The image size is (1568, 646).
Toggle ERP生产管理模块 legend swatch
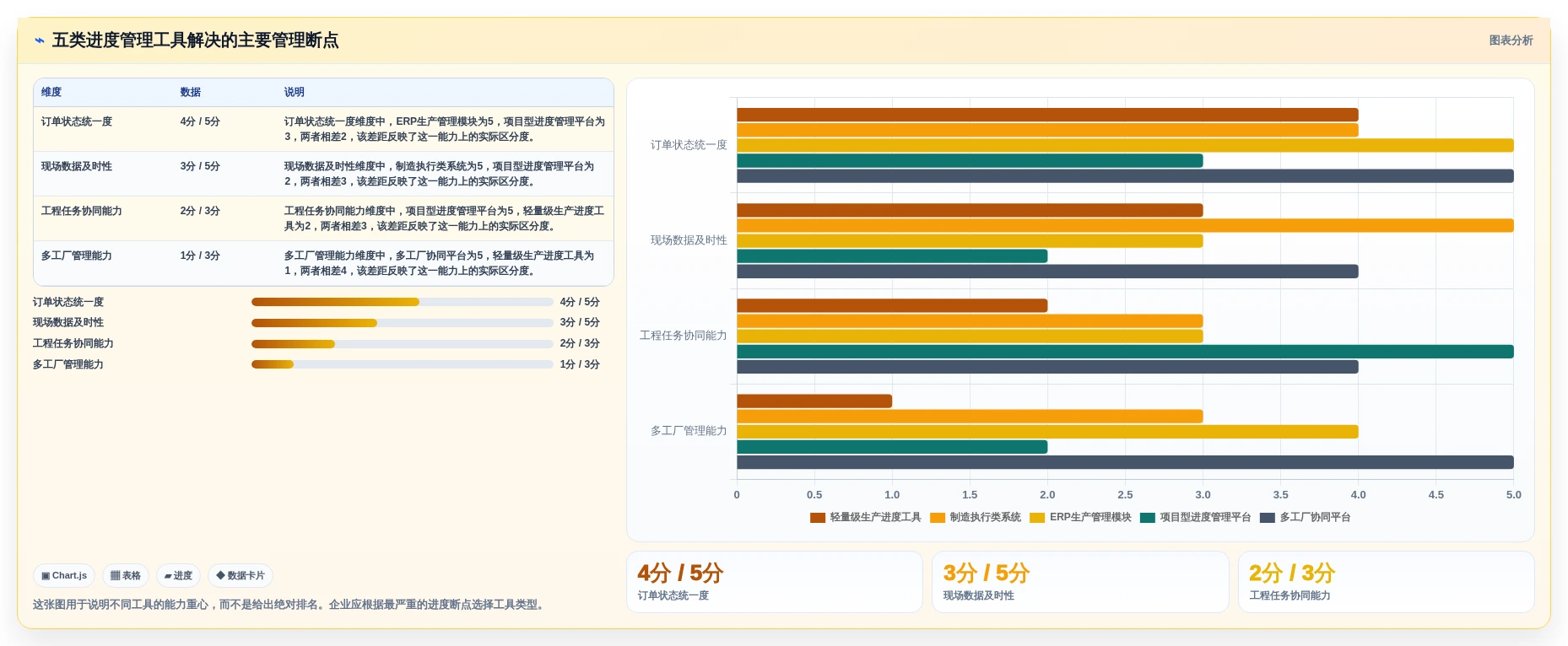[x=1036, y=518]
